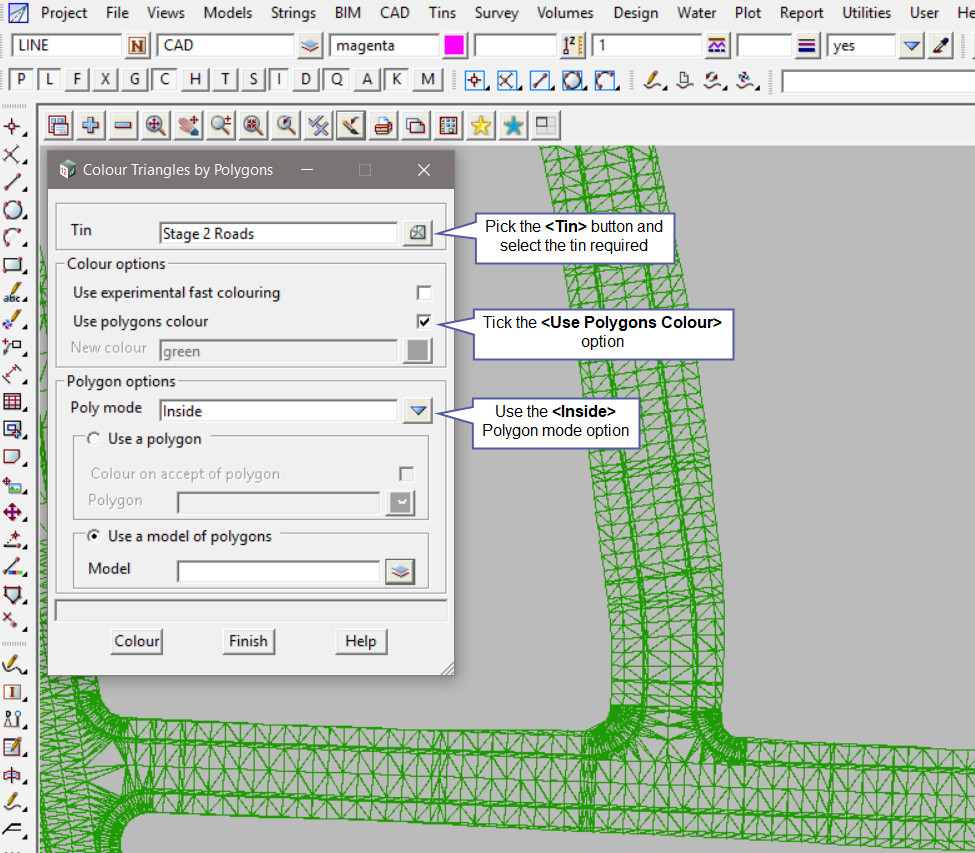Click the print plot icon in view toolbar
This screenshot has height=853, width=975.
[382, 126]
